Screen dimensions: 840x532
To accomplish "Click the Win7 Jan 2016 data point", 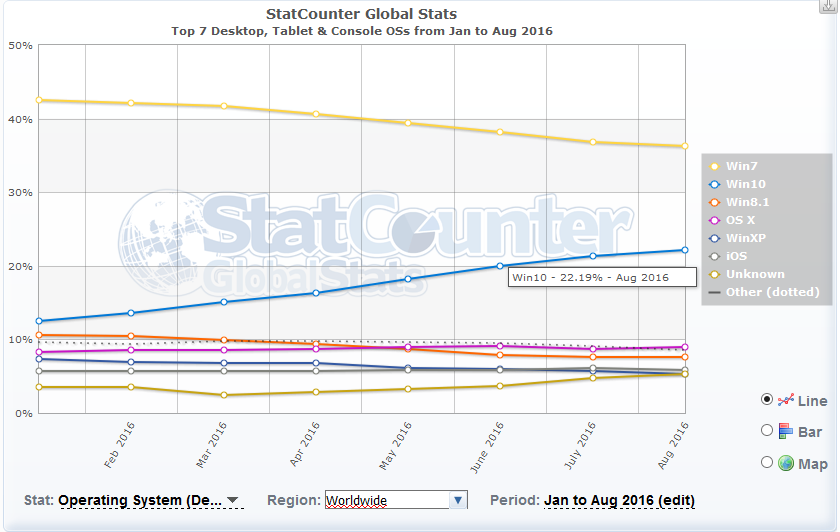I will 39,100.
